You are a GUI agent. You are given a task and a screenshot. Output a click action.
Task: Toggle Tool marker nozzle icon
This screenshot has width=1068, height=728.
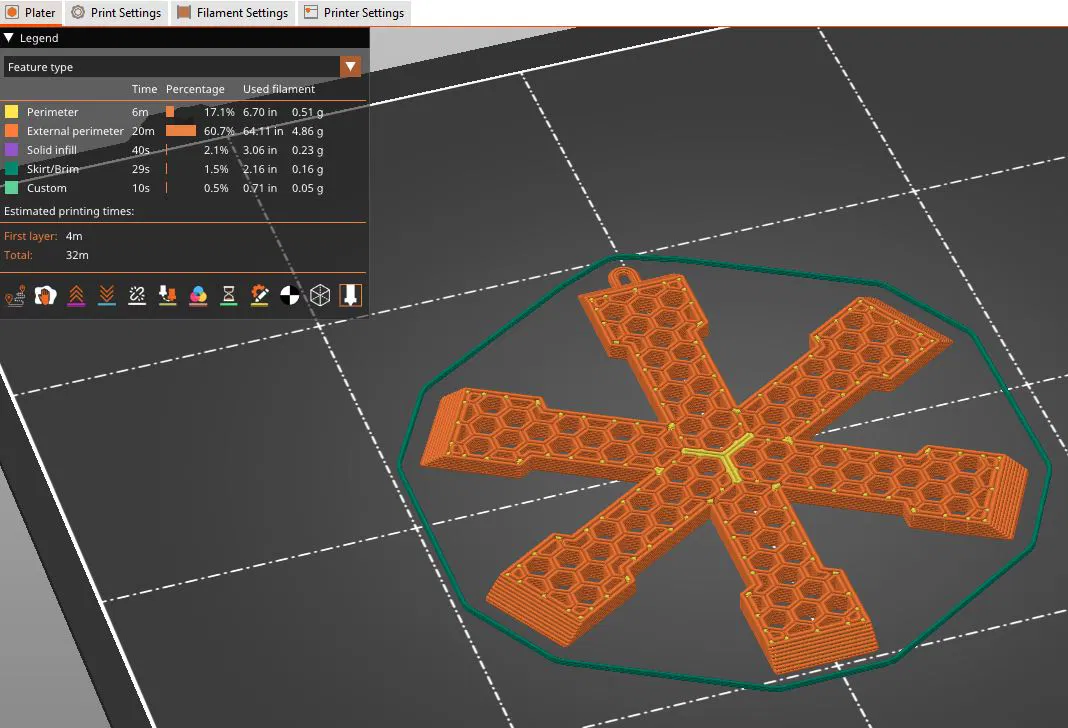(351, 296)
